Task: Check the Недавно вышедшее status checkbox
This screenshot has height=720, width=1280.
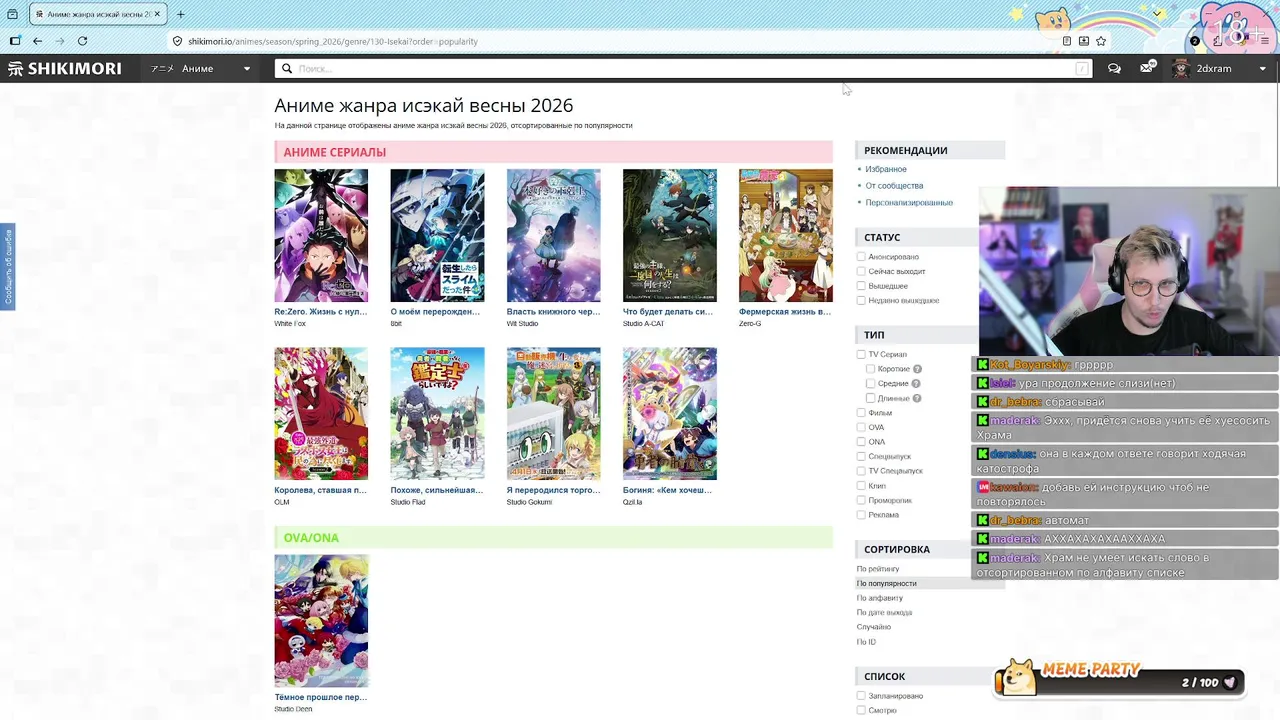Action: pyautogui.click(x=861, y=300)
